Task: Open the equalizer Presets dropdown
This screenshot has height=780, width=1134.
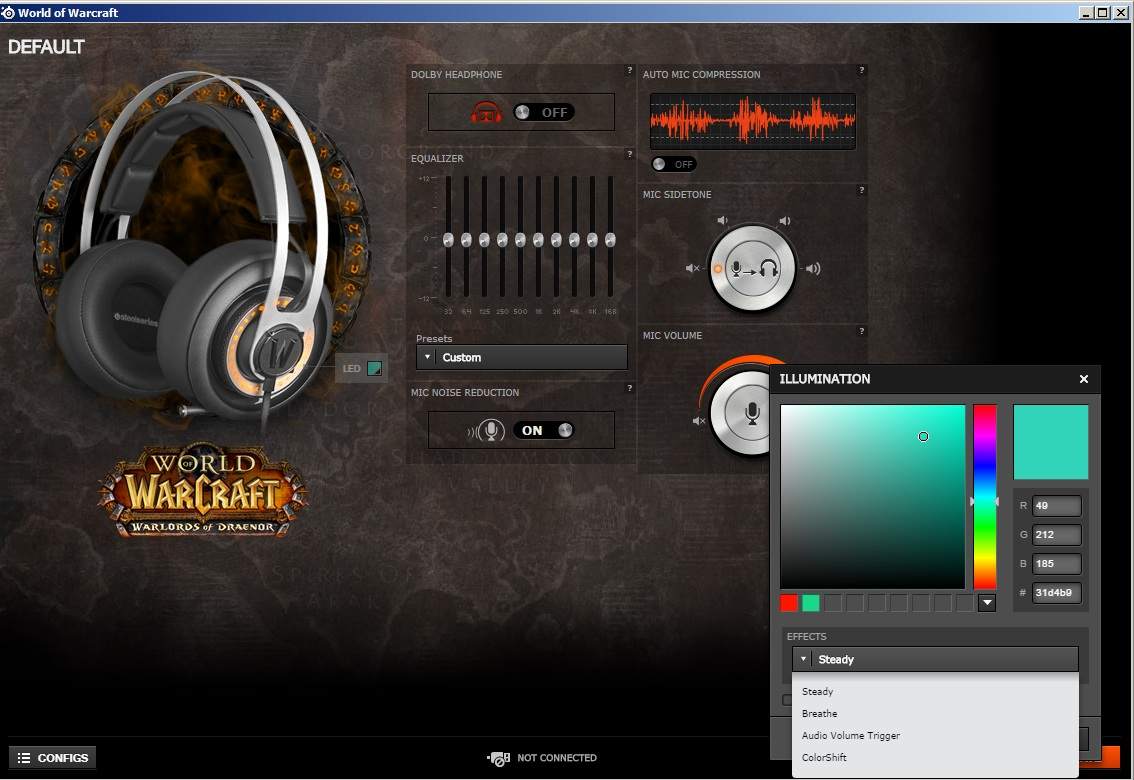Action: click(521, 357)
